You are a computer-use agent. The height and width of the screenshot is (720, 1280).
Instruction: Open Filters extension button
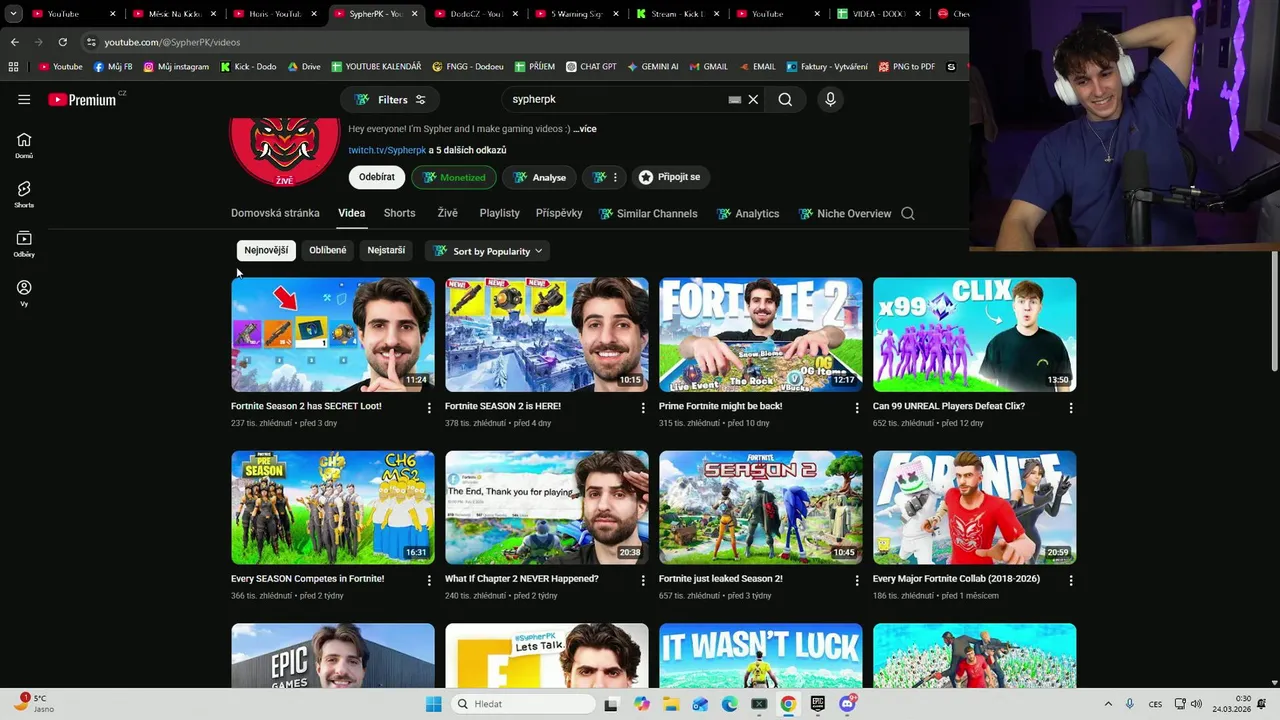pos(390,100)
